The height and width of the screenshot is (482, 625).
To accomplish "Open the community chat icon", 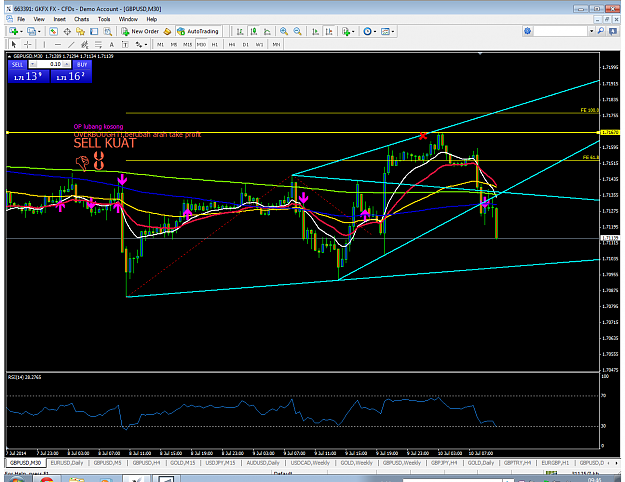I will tap(613, 31).
